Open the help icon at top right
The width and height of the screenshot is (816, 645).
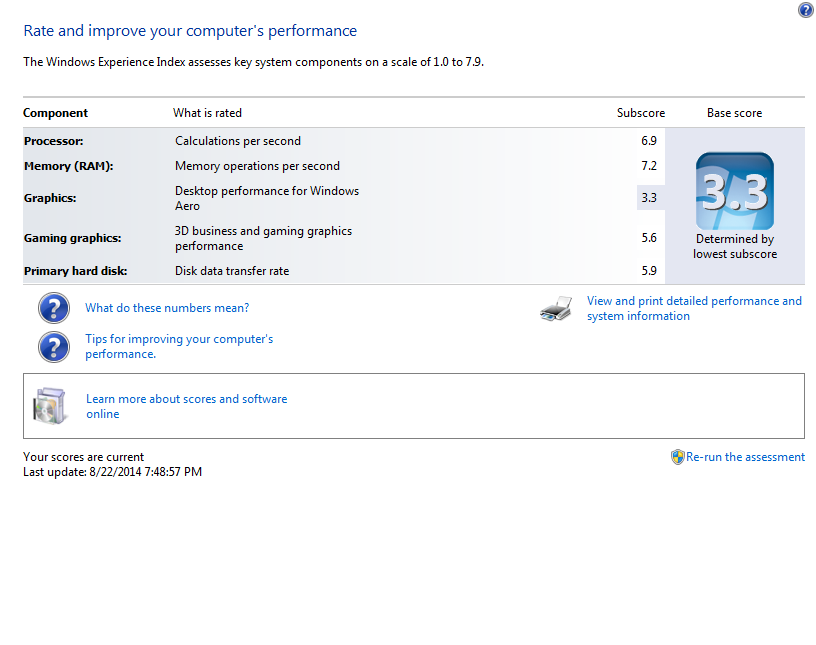pos(805,10)
